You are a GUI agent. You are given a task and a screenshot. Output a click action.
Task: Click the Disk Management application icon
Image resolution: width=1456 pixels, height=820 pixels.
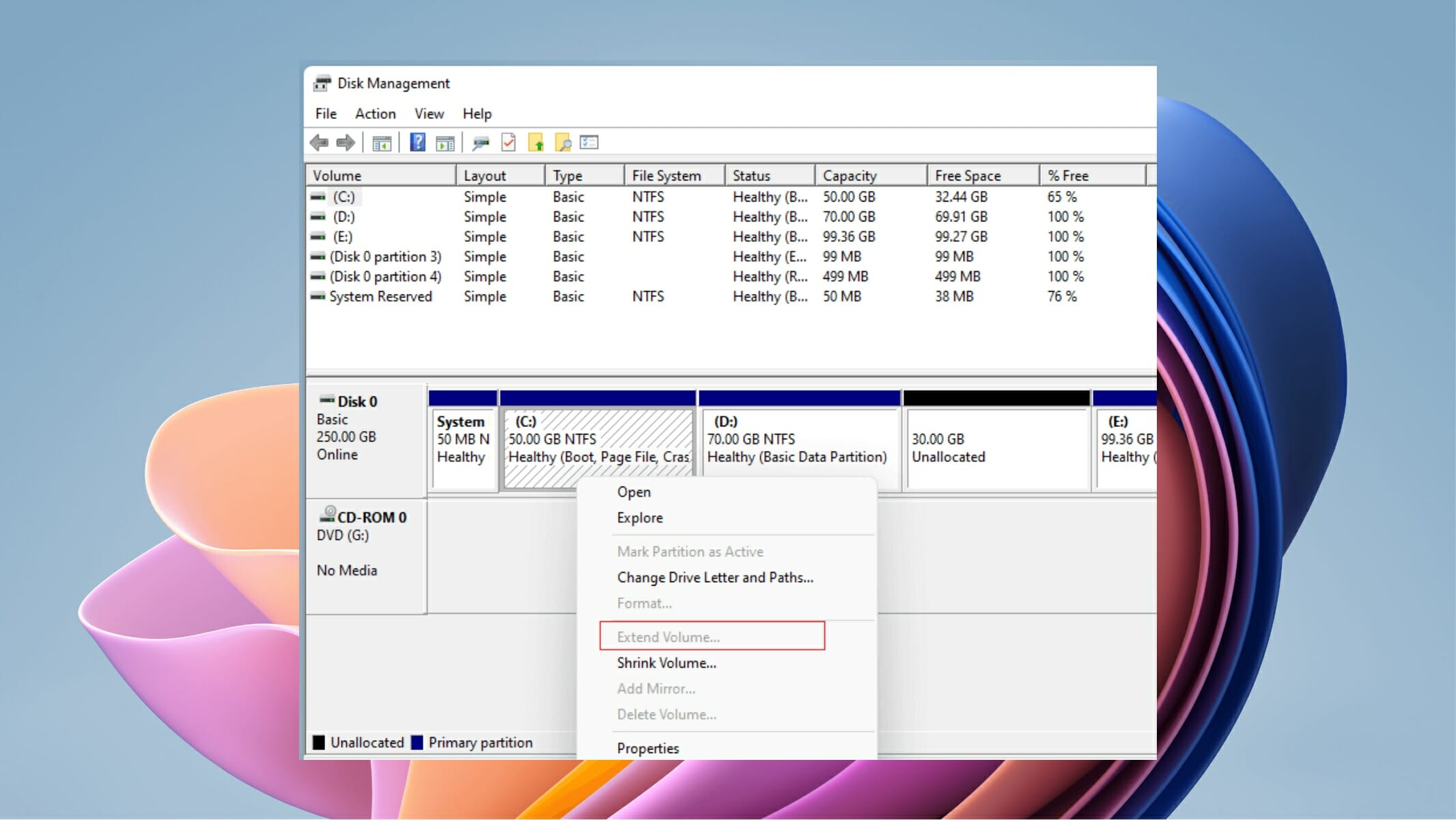pyautogui.click(x=322, y=82)
